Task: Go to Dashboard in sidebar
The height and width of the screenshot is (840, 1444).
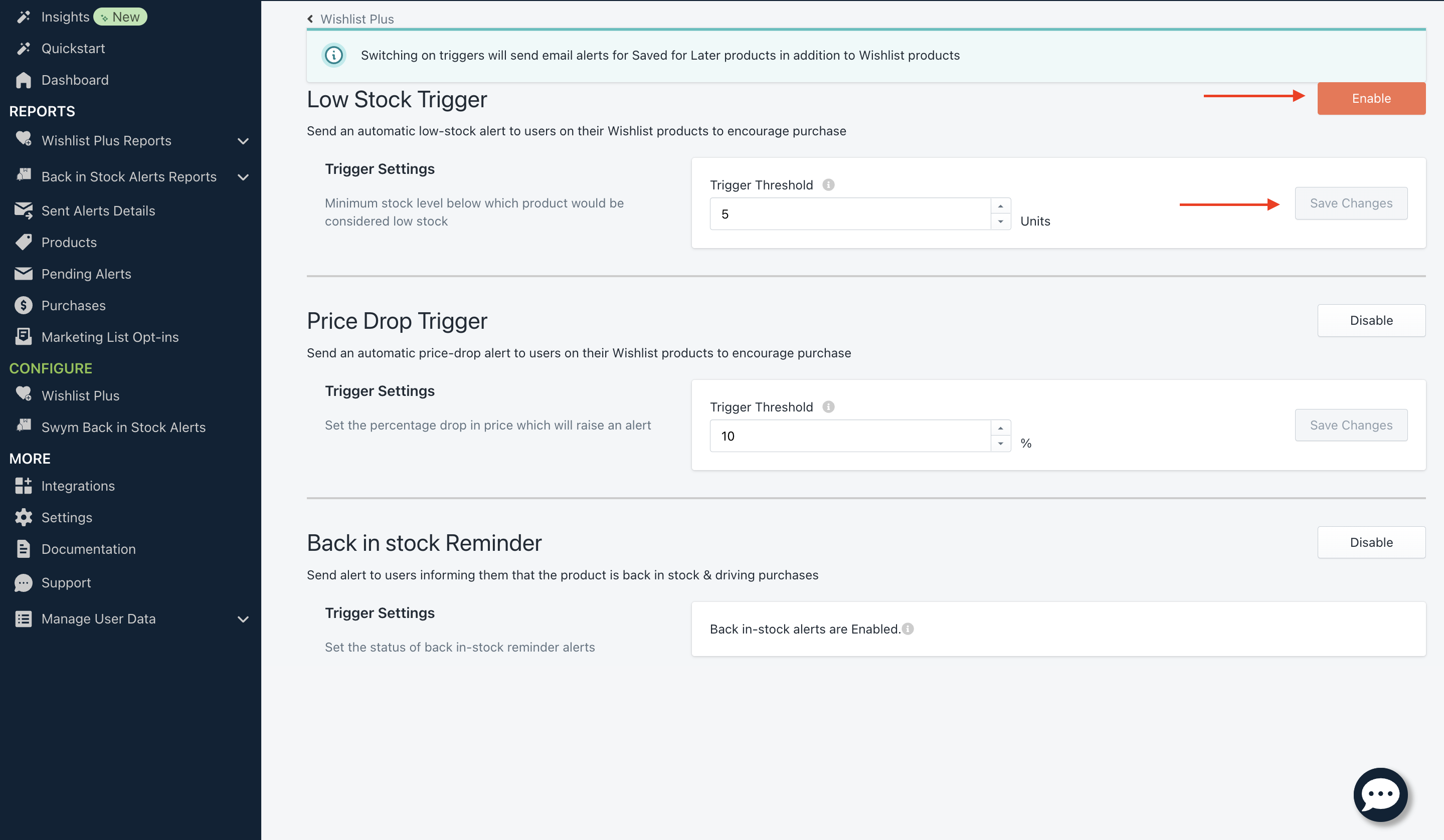Action: pyautogui.click(x=75, y=80)
